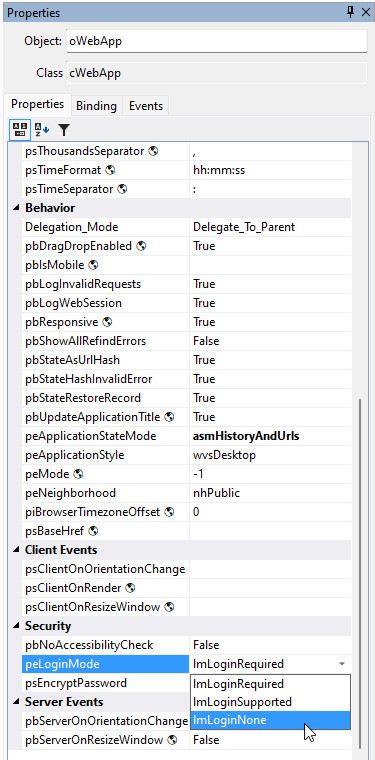This screenshot has width=375, height=760.
Task: Click globe icon beside pbServerOnResizeWindow
Action: pyautogui.click(x=172, y=740)
